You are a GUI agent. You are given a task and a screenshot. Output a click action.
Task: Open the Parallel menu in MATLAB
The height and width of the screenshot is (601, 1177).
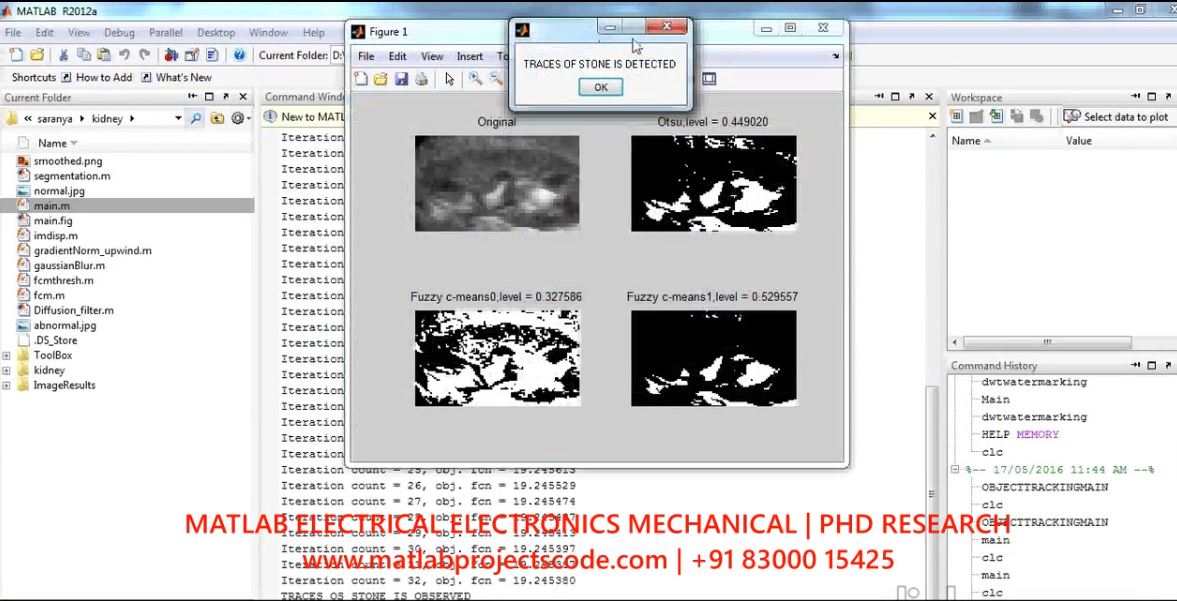click(165, 33)
